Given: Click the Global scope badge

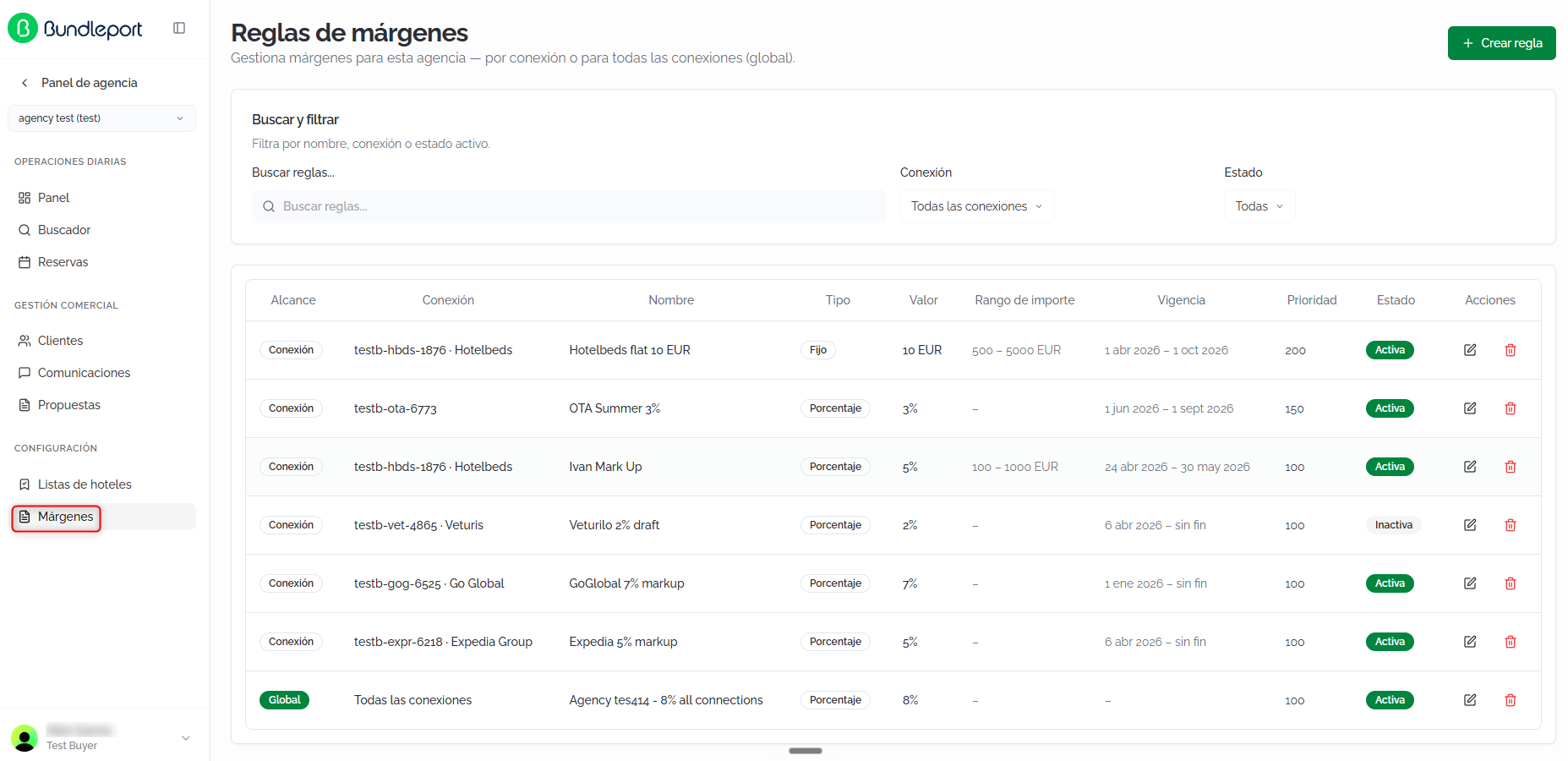Looking at the screenshot, I should pyautogui.click(x=284, y=700).
